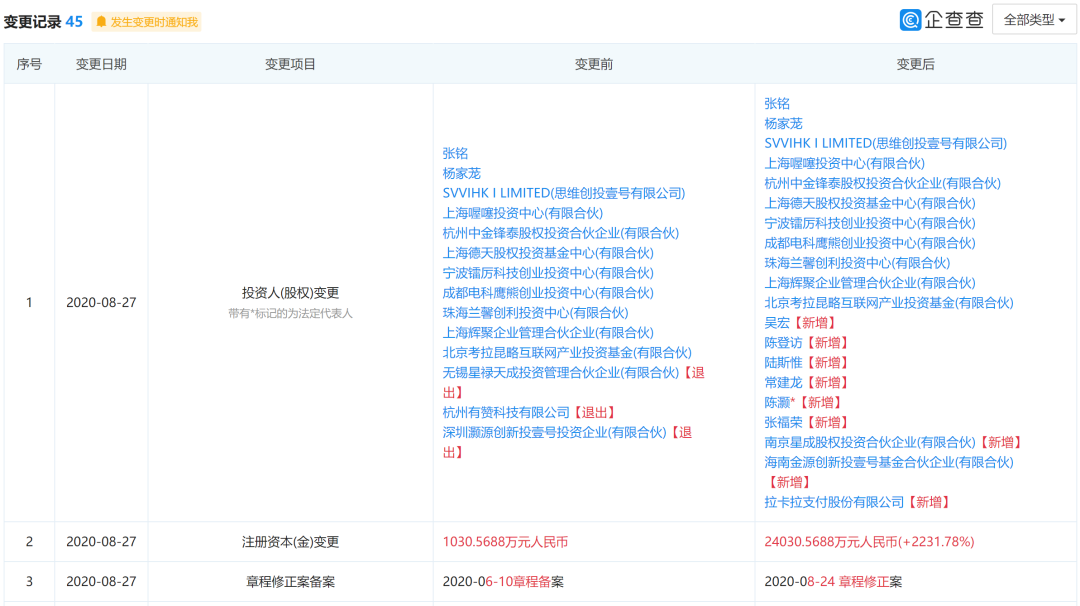
Task: Open 杨家茏 link in 变更后 column
Action: pyautogui.click(x=783, y=124)
